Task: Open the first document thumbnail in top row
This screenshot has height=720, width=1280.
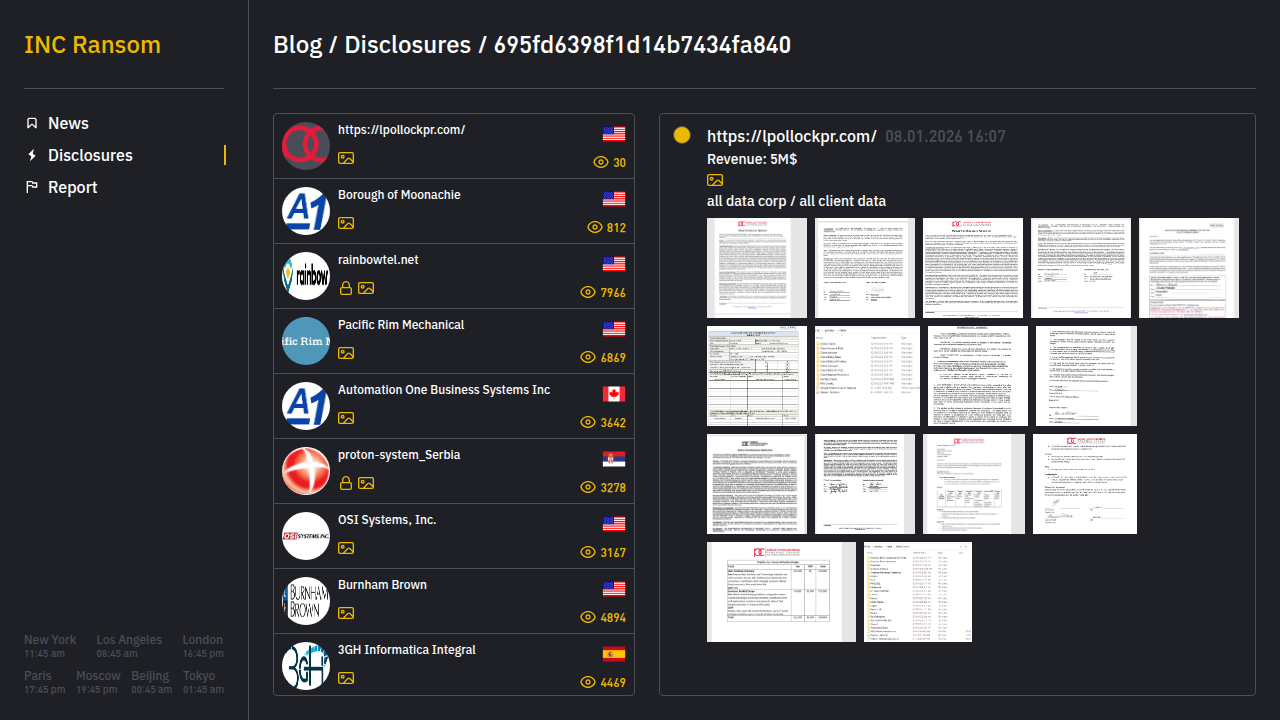Action: [756, 268]
